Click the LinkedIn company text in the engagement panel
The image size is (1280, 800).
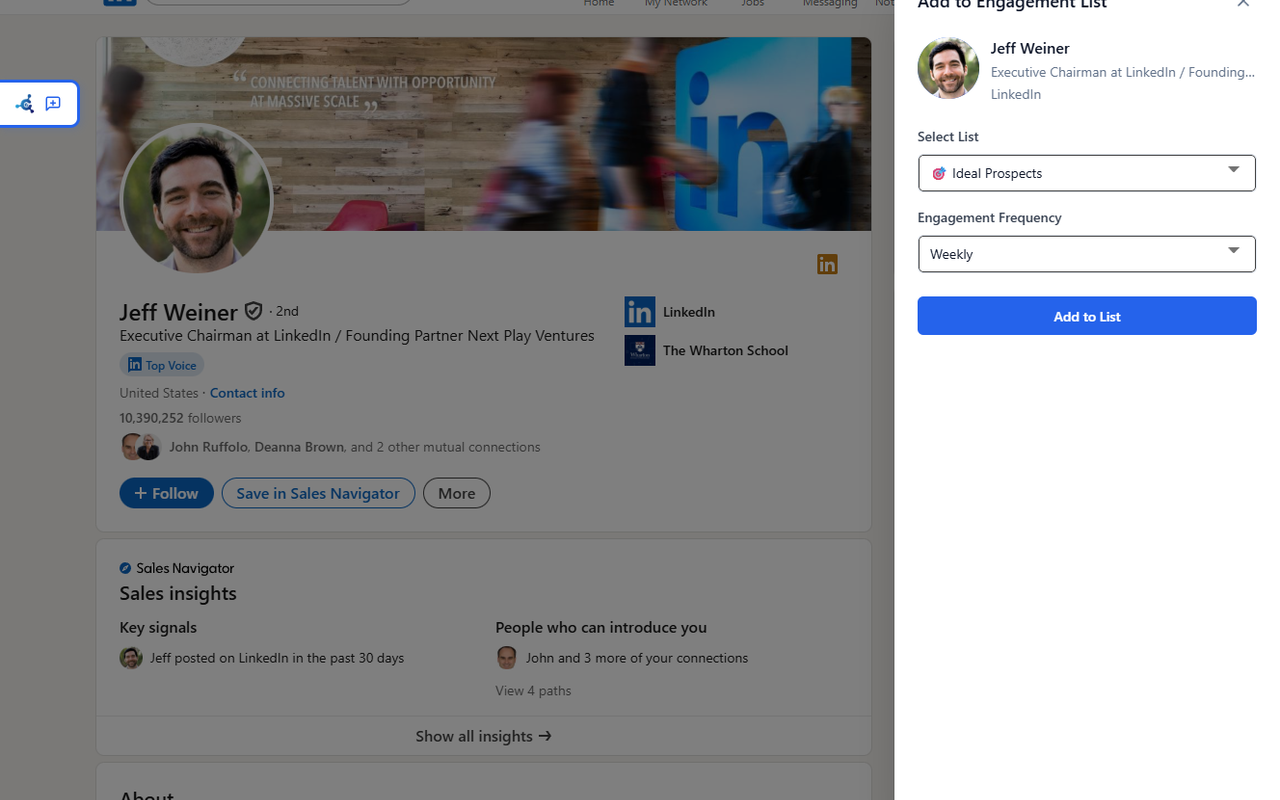click(x=1016, y=94)
